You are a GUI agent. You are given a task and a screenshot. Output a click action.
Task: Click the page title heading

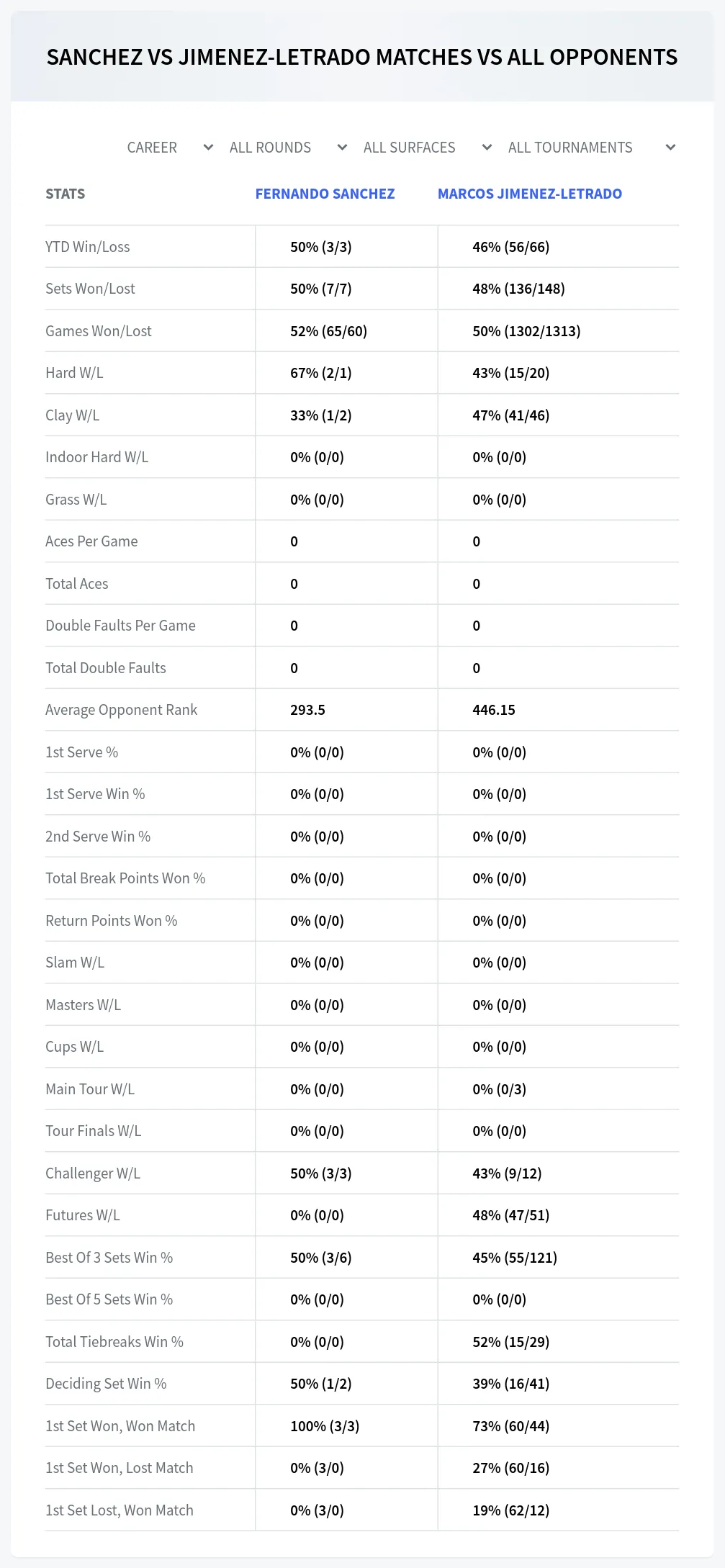click(362, 57)
